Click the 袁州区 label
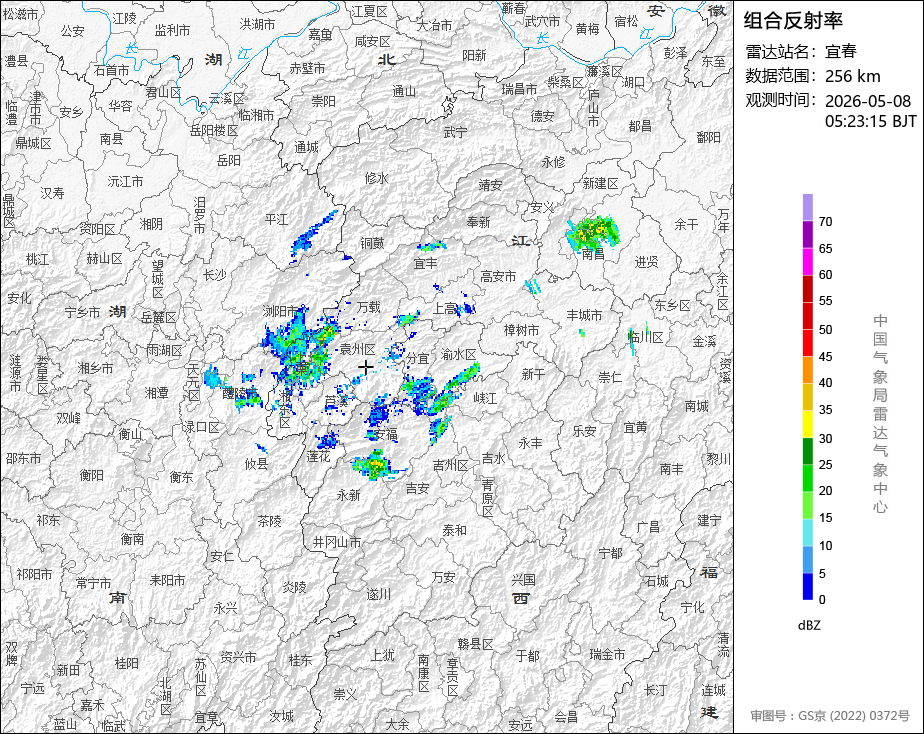This screenshot has width=924, height=734. tap(357, 349)
